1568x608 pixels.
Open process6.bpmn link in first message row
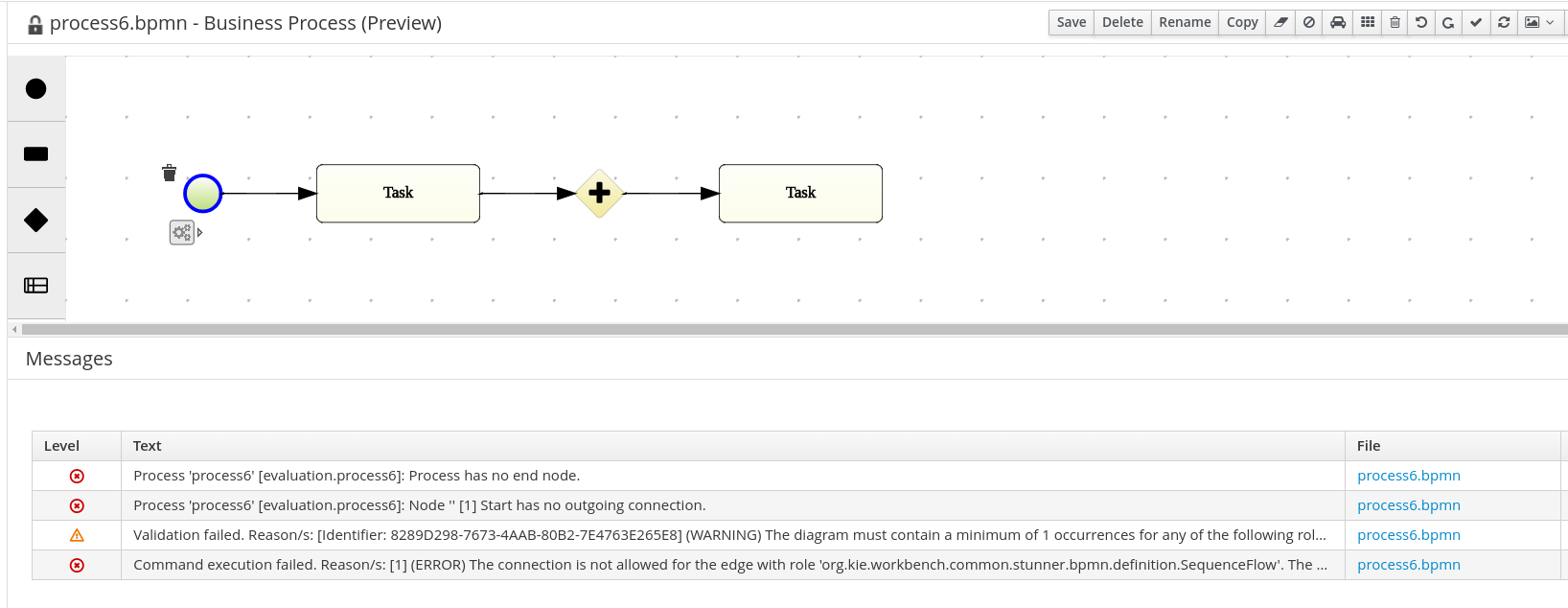point(1408,476)
